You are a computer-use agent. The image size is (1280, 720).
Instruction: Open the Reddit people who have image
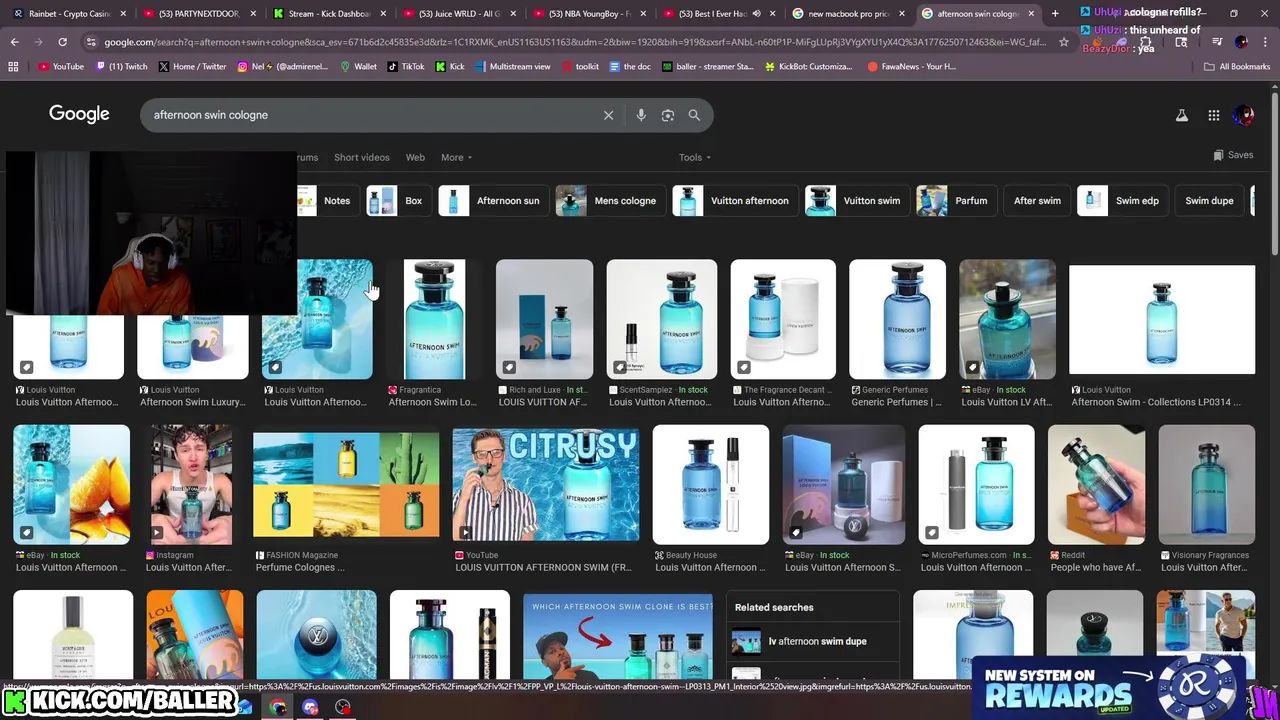[1096, 485]
